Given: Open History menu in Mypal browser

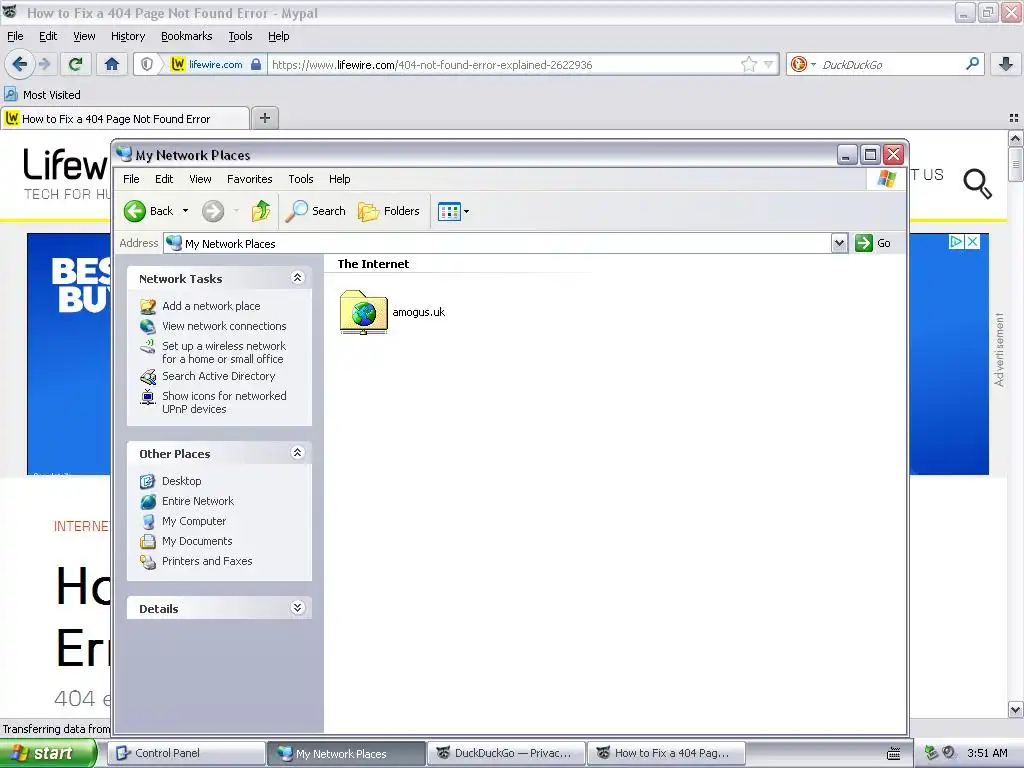Looking at the screenshot, I should click(128, 36).
